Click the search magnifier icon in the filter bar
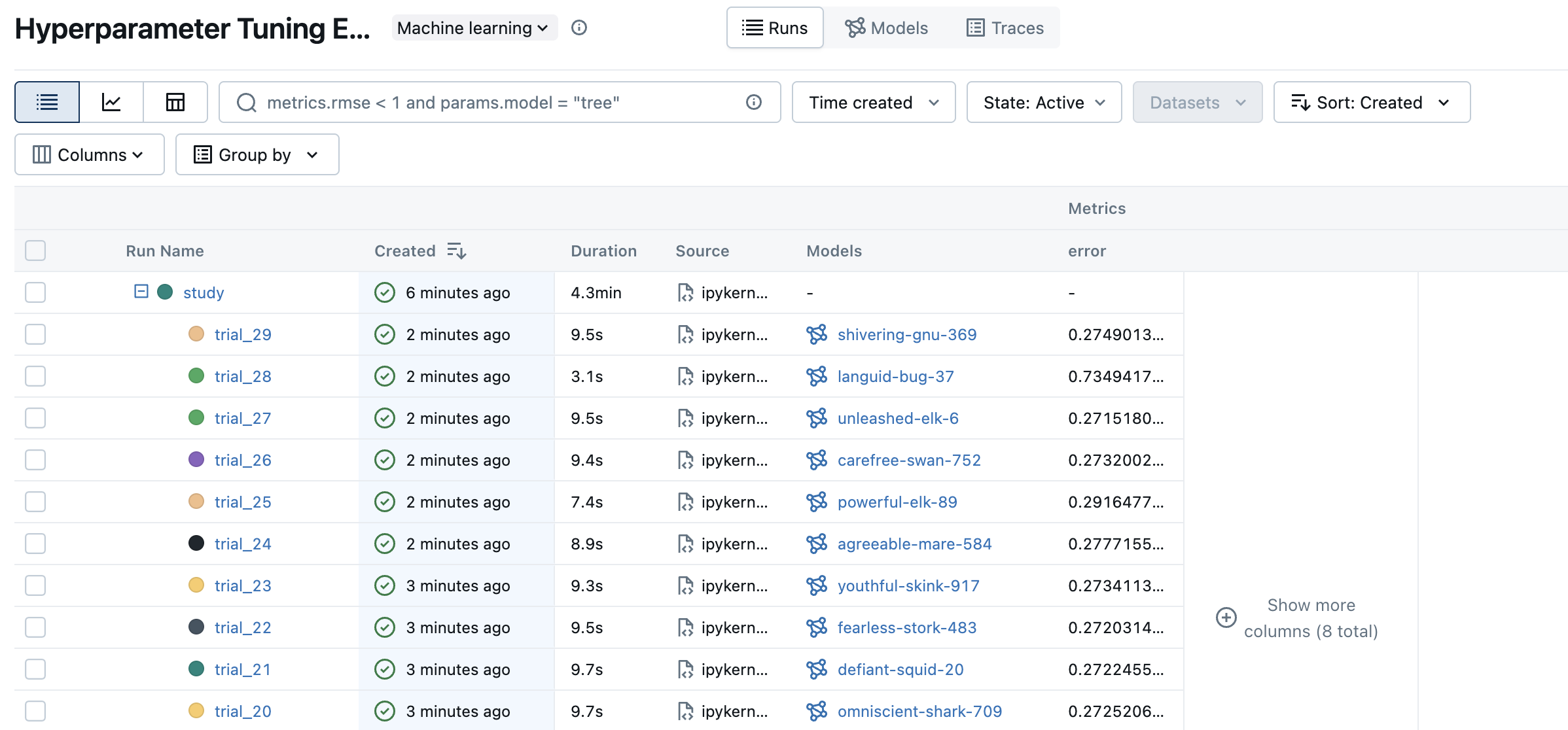This screenshot has height=730, width=1568. [247, 102]
